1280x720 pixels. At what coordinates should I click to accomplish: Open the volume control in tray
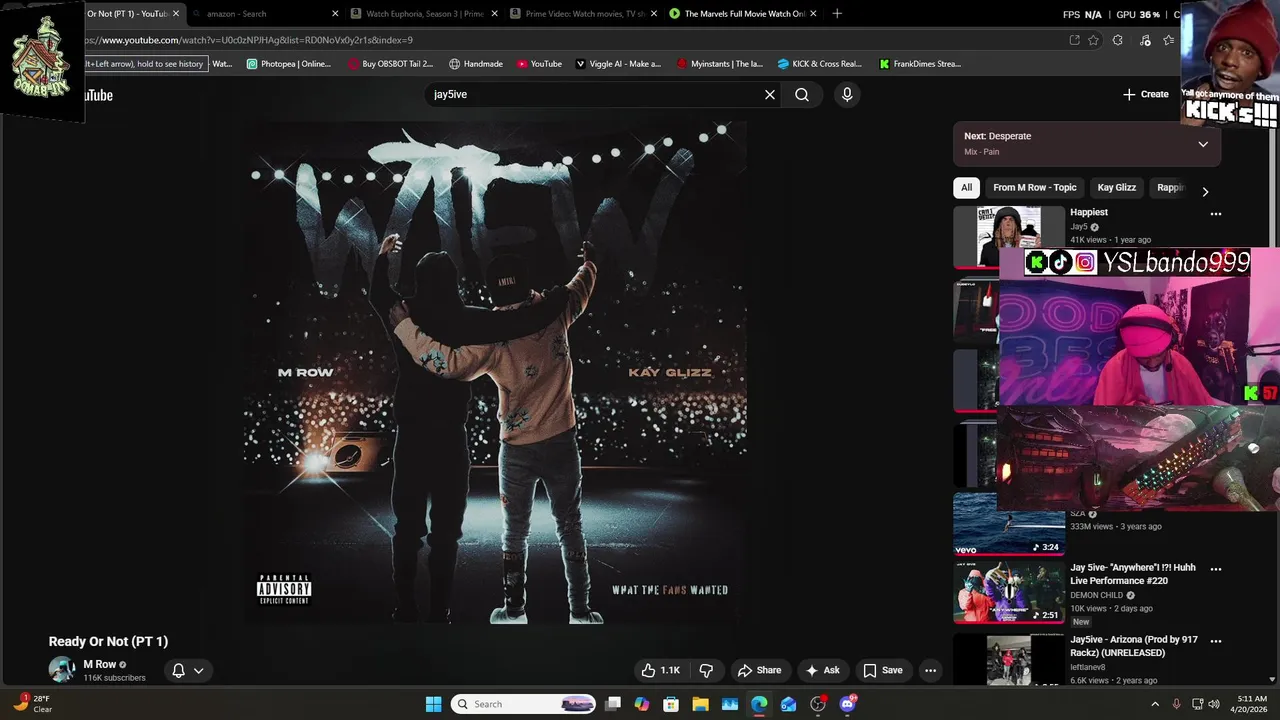[1215, 704]
